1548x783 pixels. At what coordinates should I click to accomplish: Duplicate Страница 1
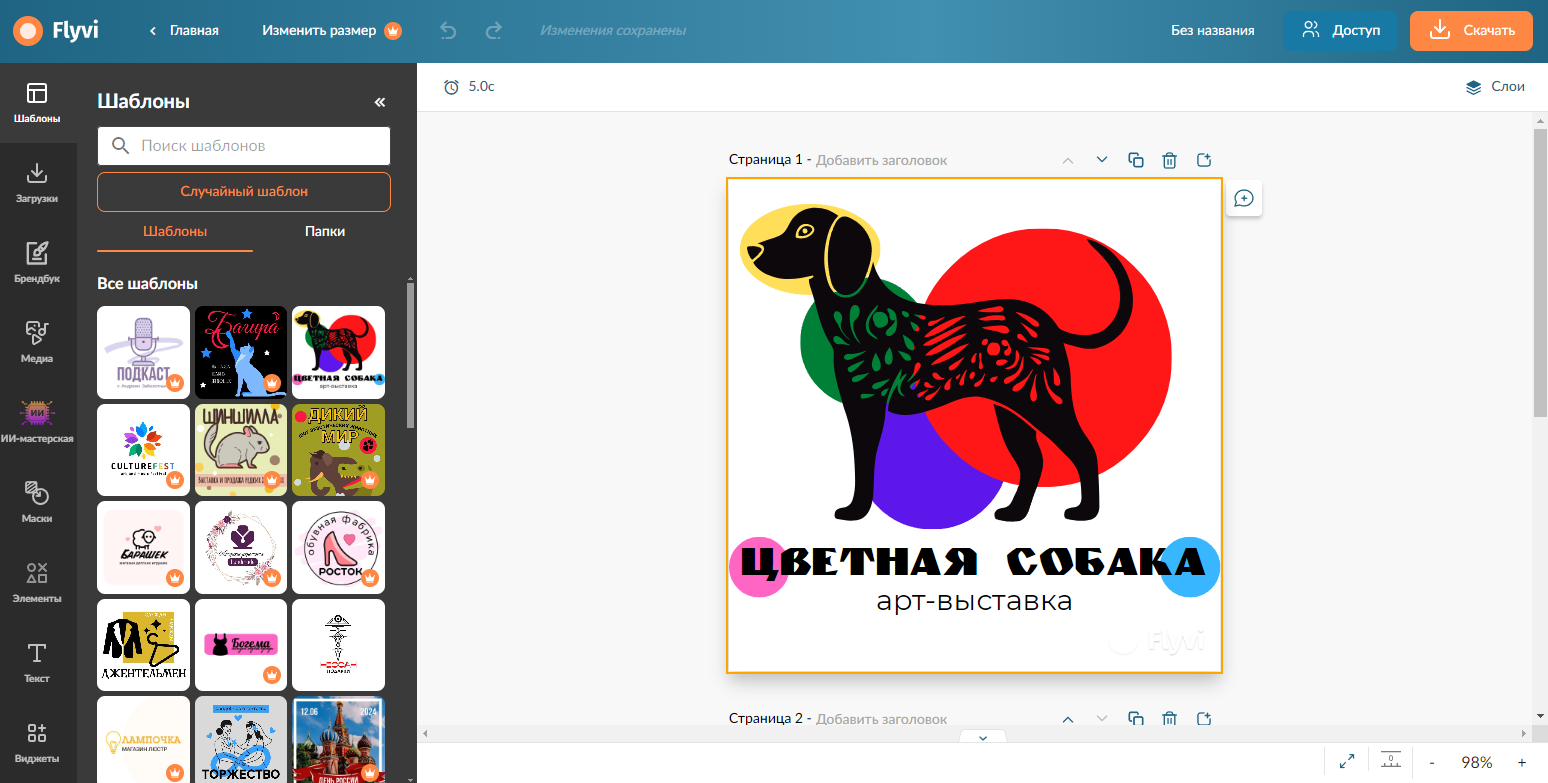point(1136,160)
